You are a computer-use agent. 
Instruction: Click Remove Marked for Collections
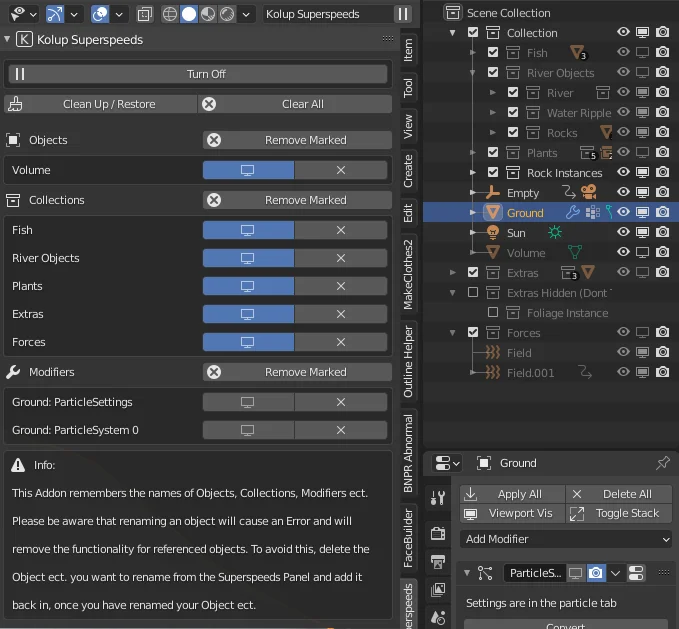click(x=297, y=200)
